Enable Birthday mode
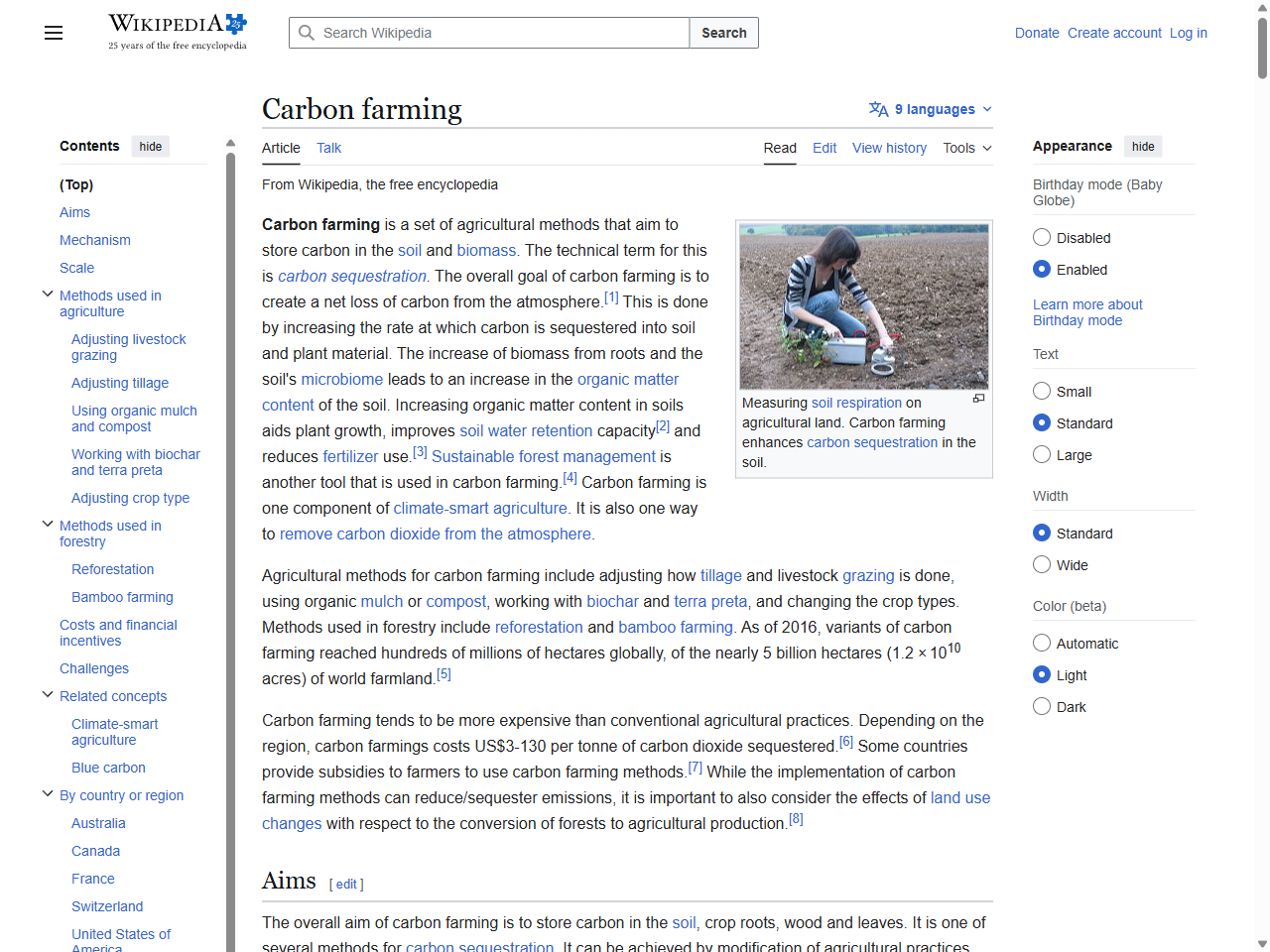This screenshot has height=952, width=1270. [1042, 269]
